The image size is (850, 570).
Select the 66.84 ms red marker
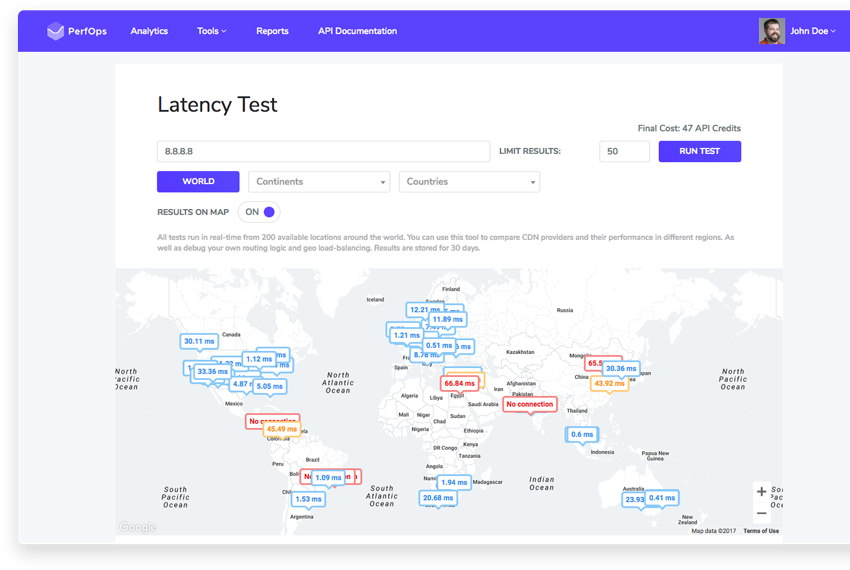[459, 383]
